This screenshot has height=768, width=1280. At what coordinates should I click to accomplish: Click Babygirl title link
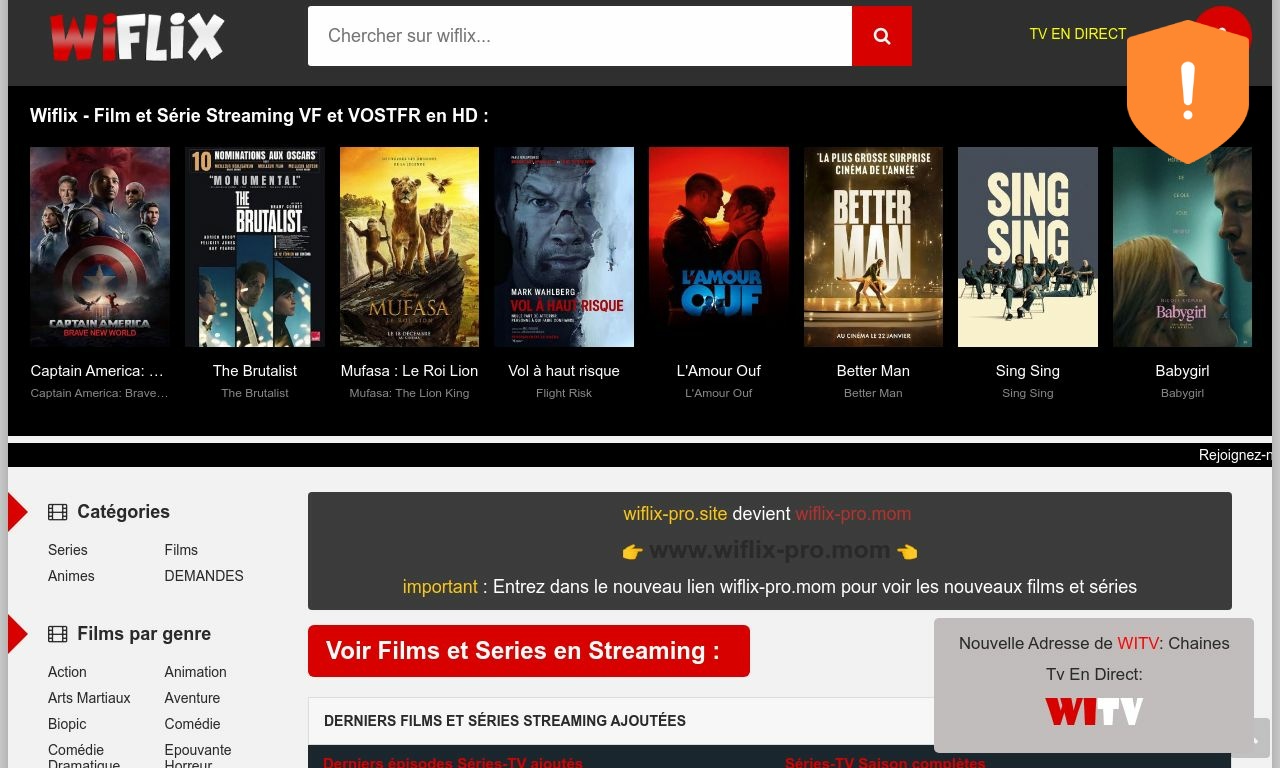click(x=1182, y=371)
